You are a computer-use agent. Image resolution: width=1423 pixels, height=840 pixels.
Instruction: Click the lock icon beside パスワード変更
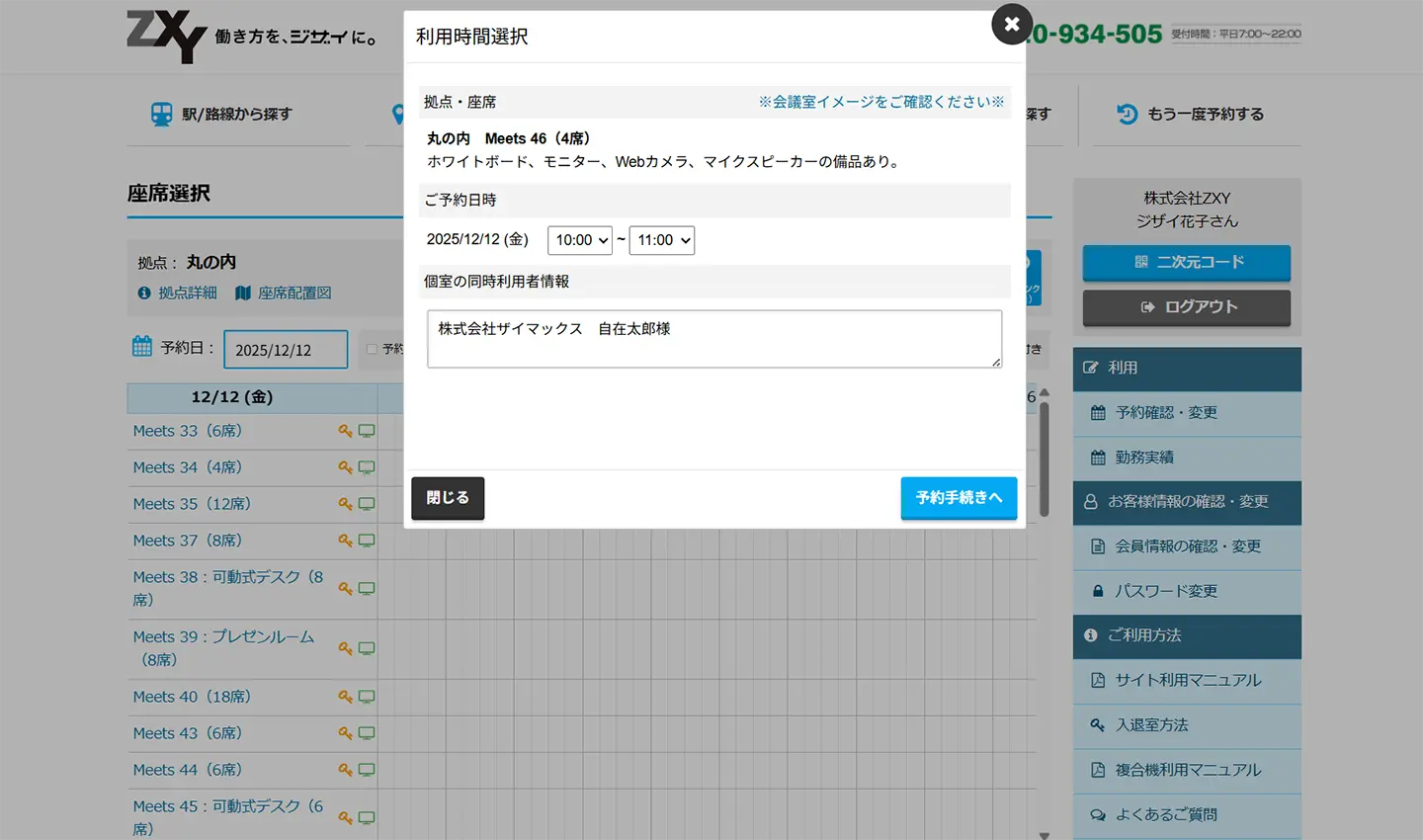[1097, 592]
